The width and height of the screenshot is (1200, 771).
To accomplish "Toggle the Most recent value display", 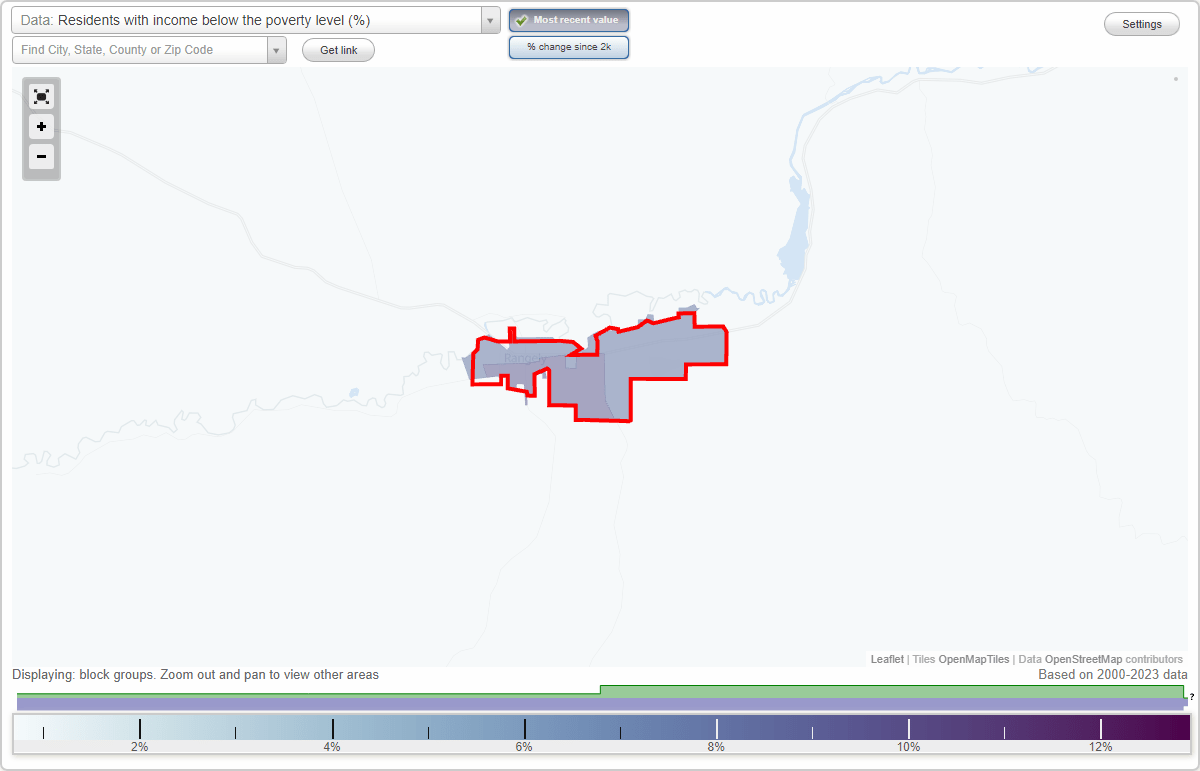I will coord(569,19).
